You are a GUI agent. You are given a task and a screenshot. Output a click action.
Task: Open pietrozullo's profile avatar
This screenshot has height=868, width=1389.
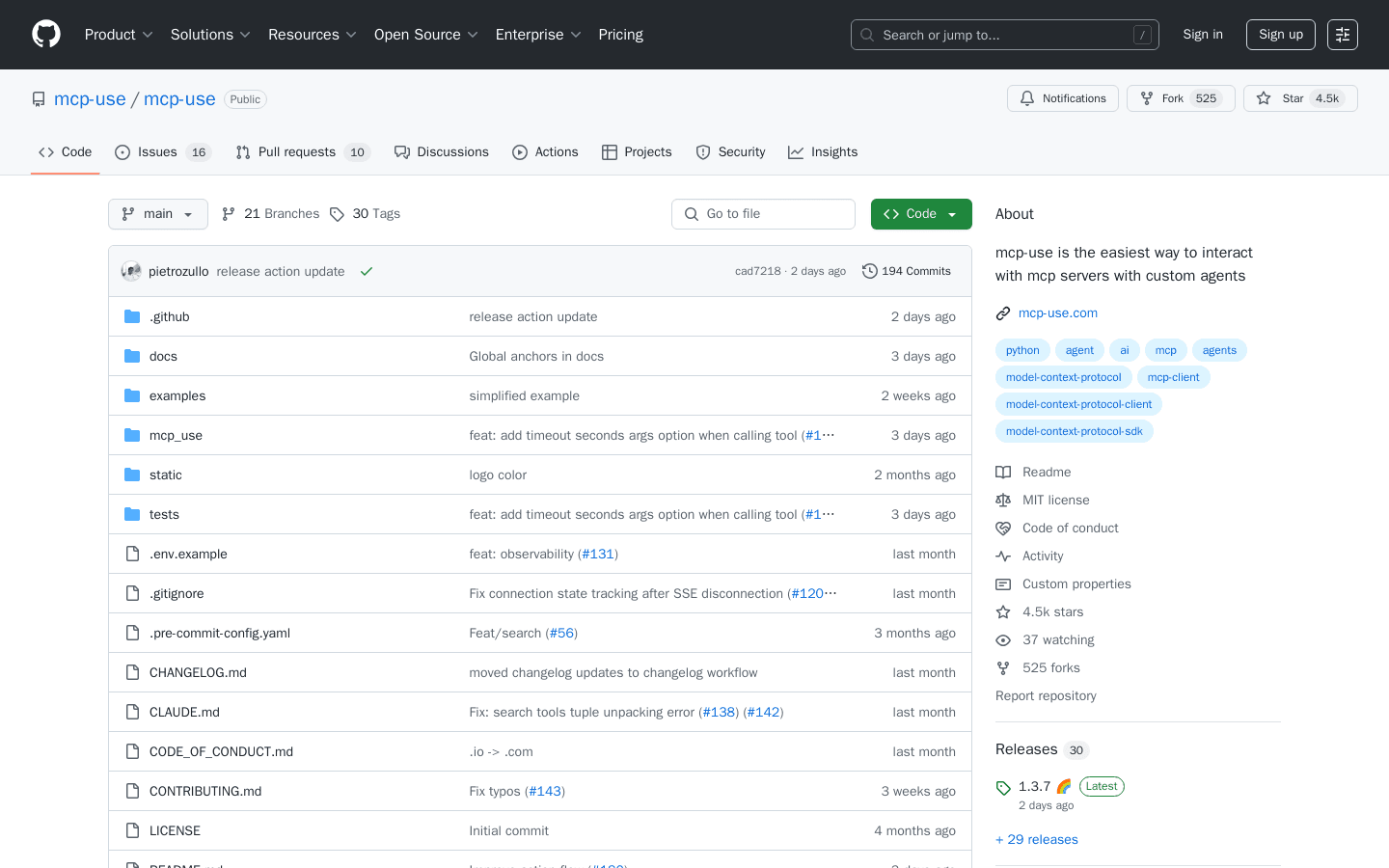click(x=130, y=271)
